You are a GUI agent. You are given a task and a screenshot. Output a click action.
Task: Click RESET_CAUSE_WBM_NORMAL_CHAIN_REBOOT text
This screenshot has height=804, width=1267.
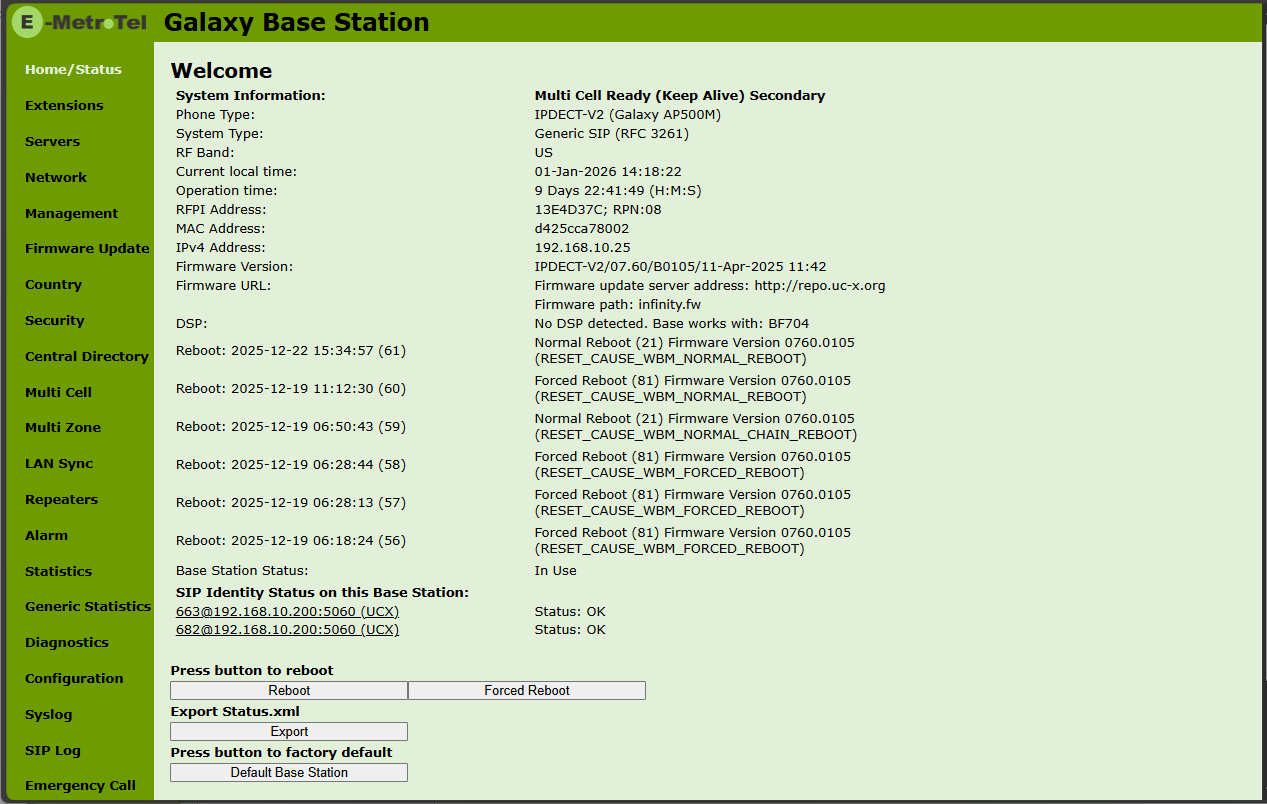point(696,435)
